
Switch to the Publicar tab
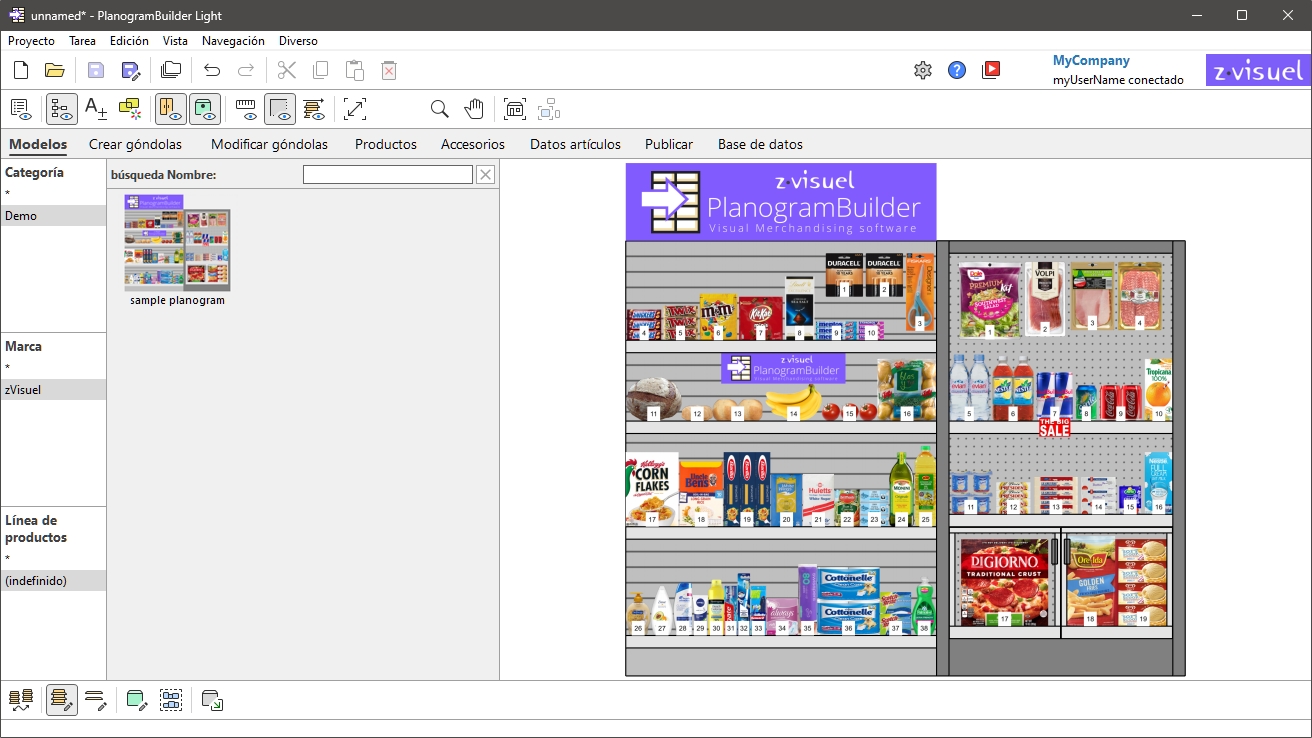point(669,144)
